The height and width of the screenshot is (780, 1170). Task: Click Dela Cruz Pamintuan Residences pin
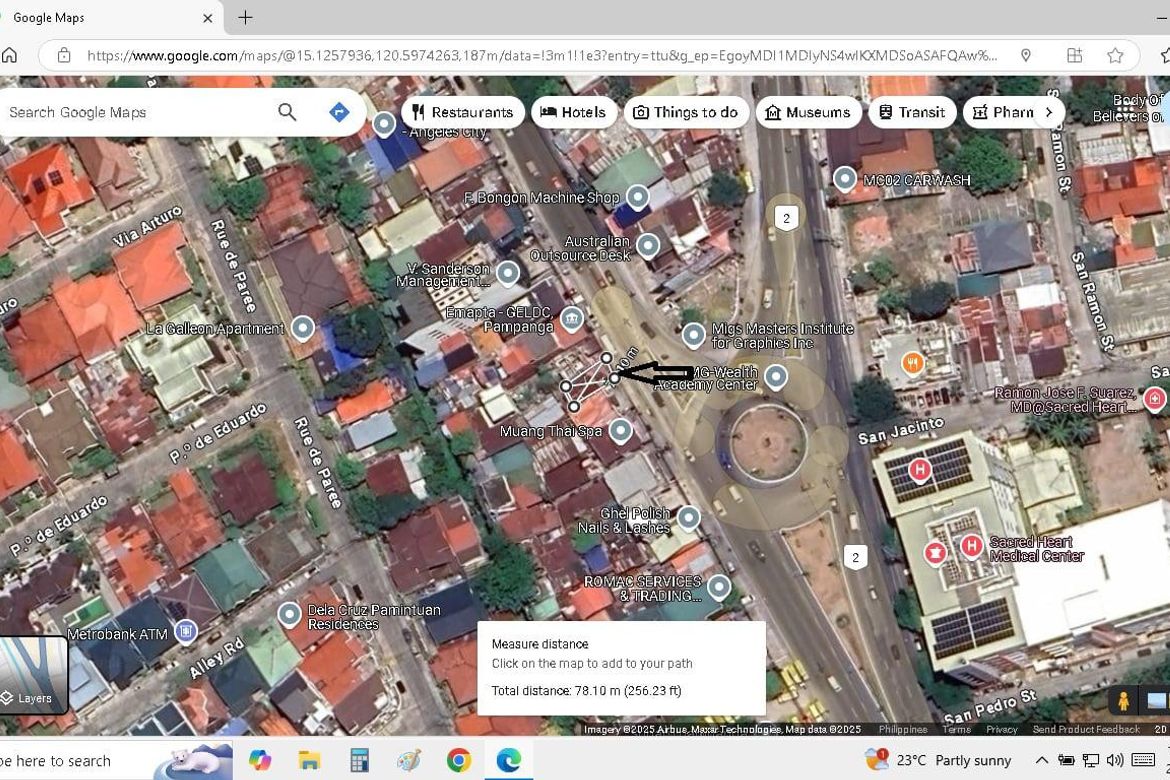point(289,615)
